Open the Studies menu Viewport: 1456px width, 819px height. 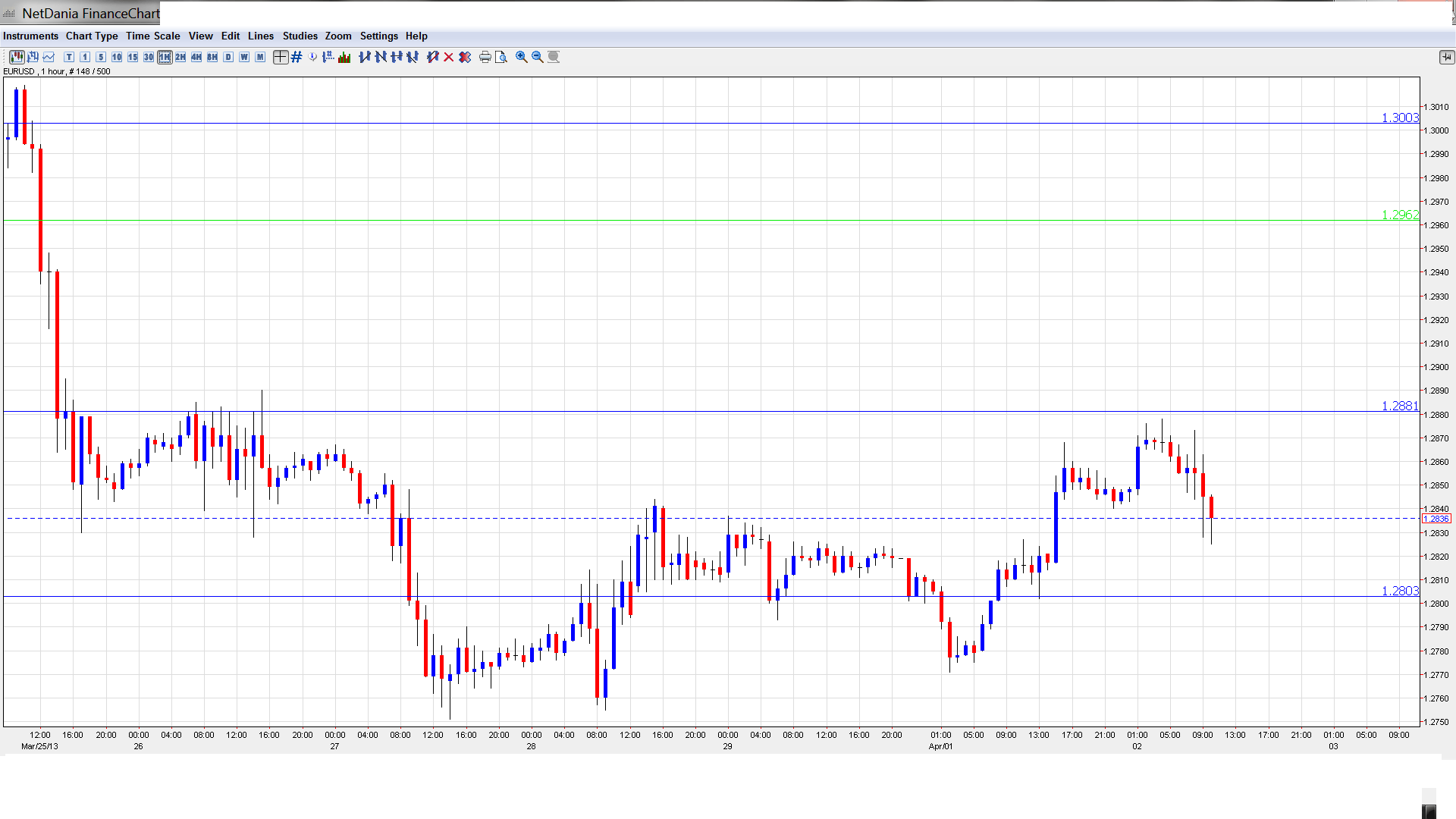pos(300,36)
